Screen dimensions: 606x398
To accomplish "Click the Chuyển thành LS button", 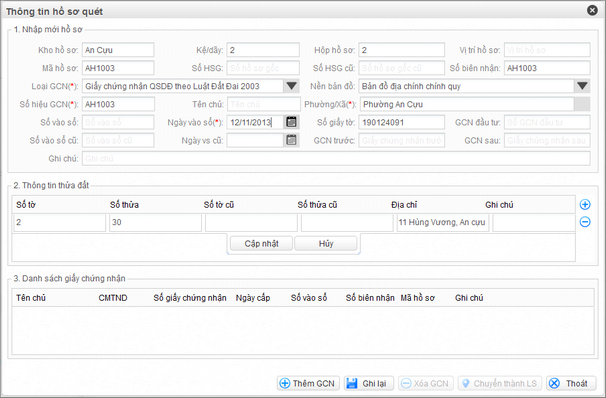I will coord(500,383).
